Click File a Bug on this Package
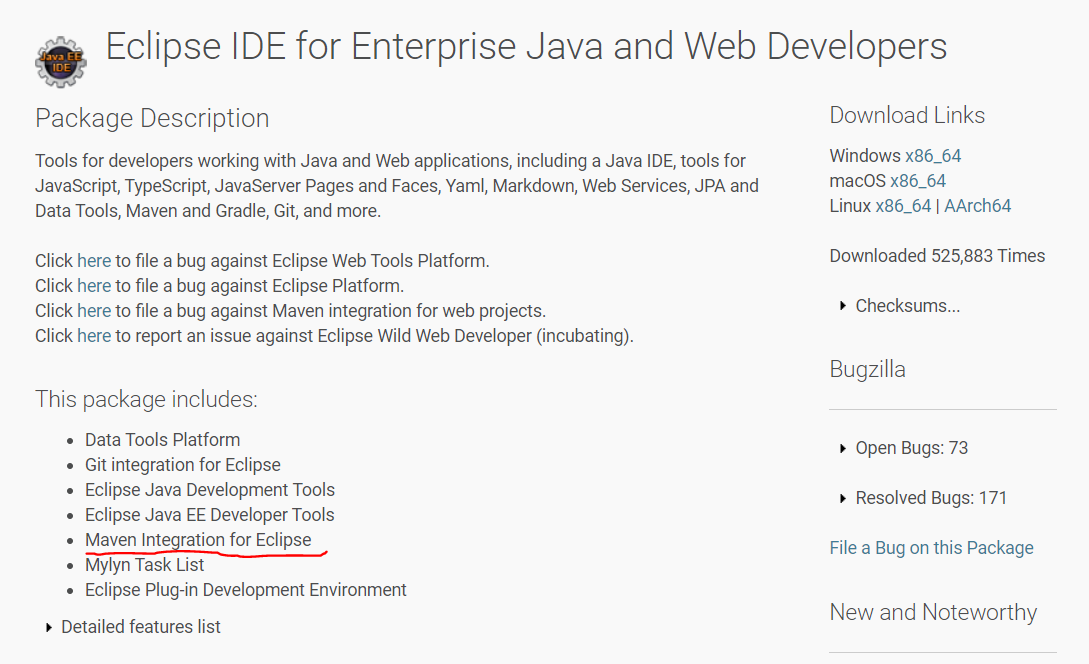This screenshot has width=1089, height=664. [x=931, y=548]
